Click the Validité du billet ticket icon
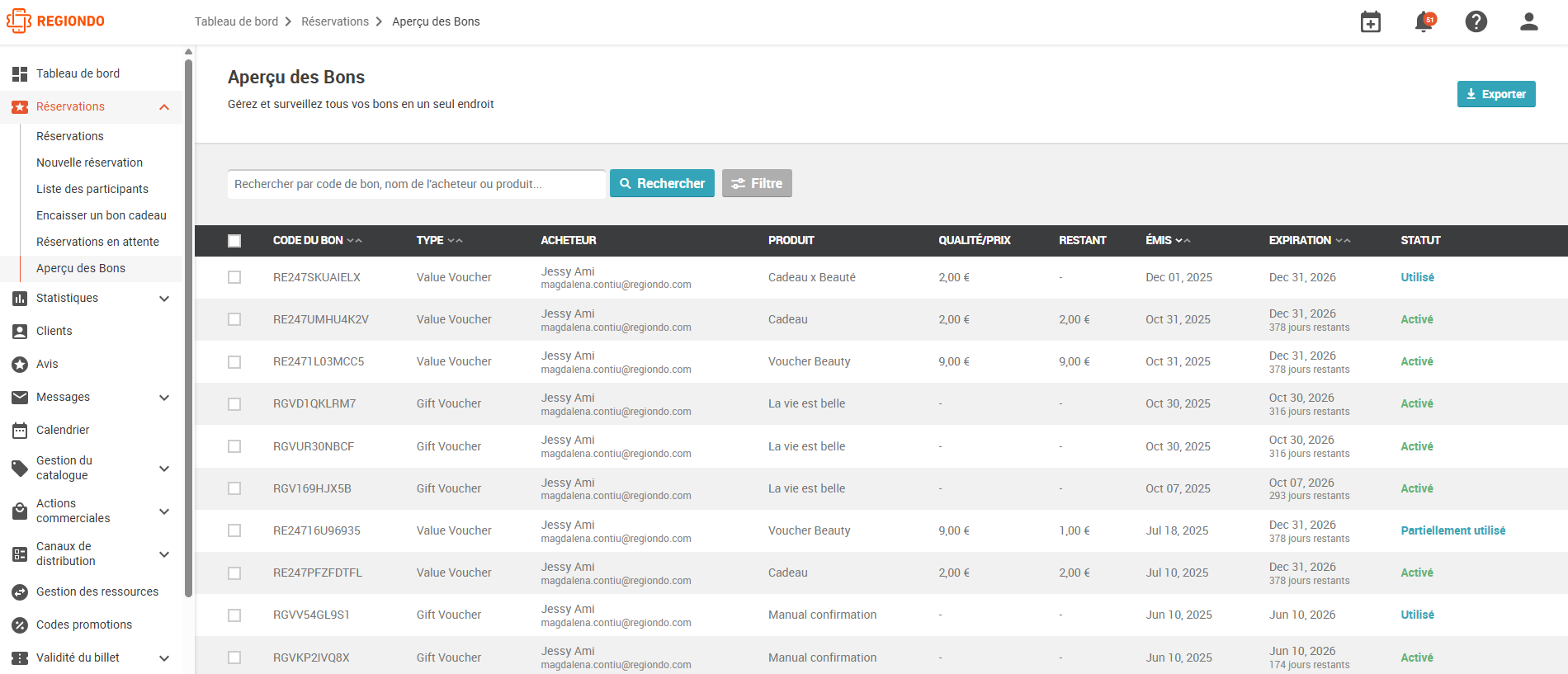Screen dimensions: 1568x674 [x=20, y=658]
